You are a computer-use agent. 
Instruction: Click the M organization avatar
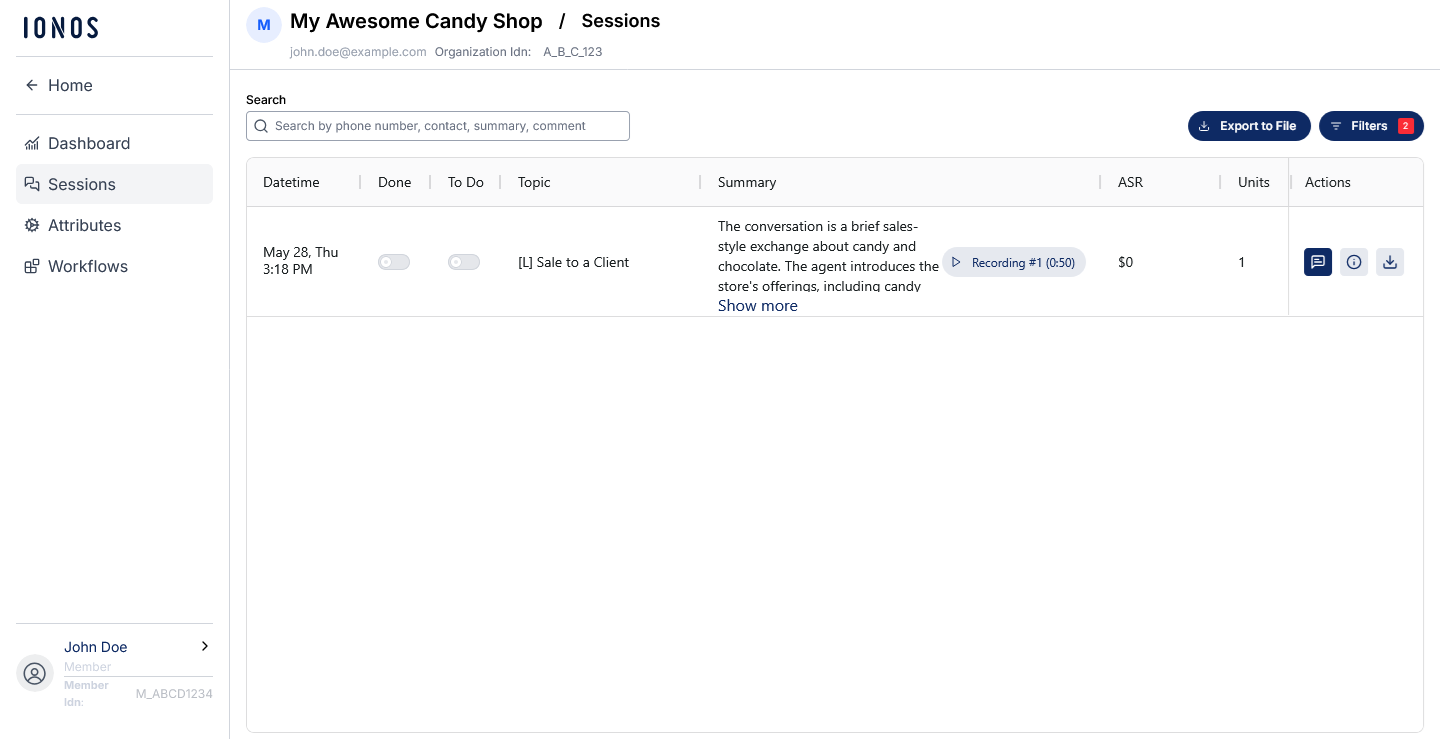pyautogui.click(x=264, y=25)
